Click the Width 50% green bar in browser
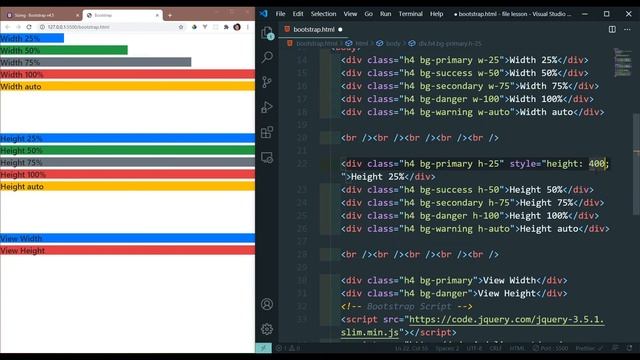The image size is (640, 360). (64, 50)
